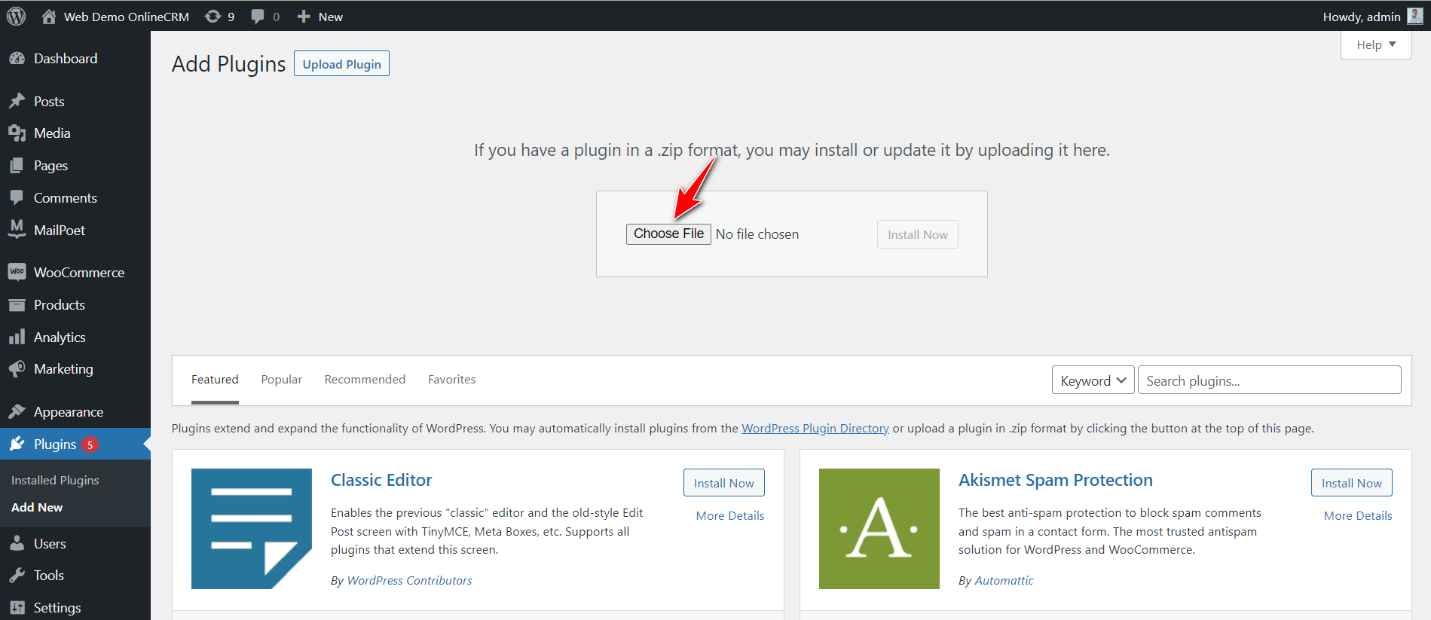Click the WordPress logo icon
The image size is (1431, 620).
(16, 16)
